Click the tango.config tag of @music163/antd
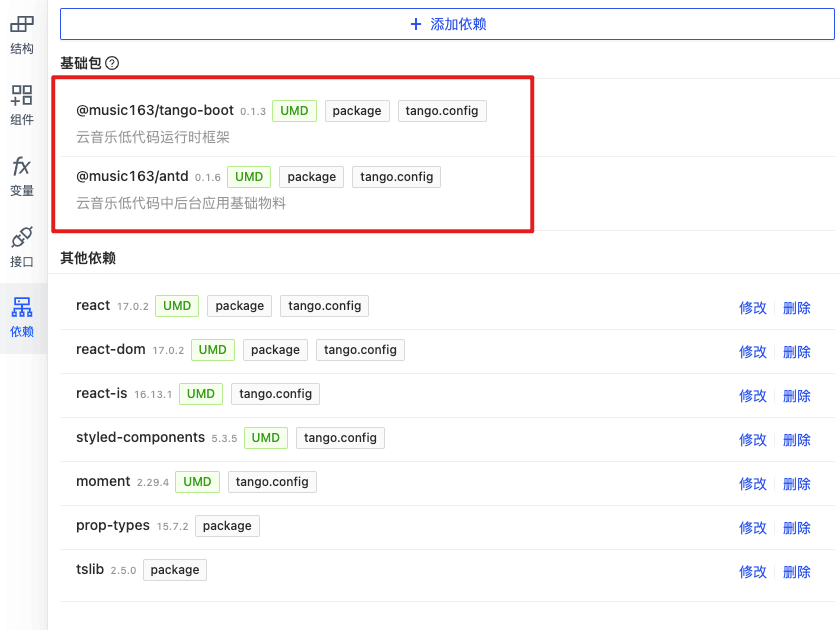840x630 pixels. 396,177
